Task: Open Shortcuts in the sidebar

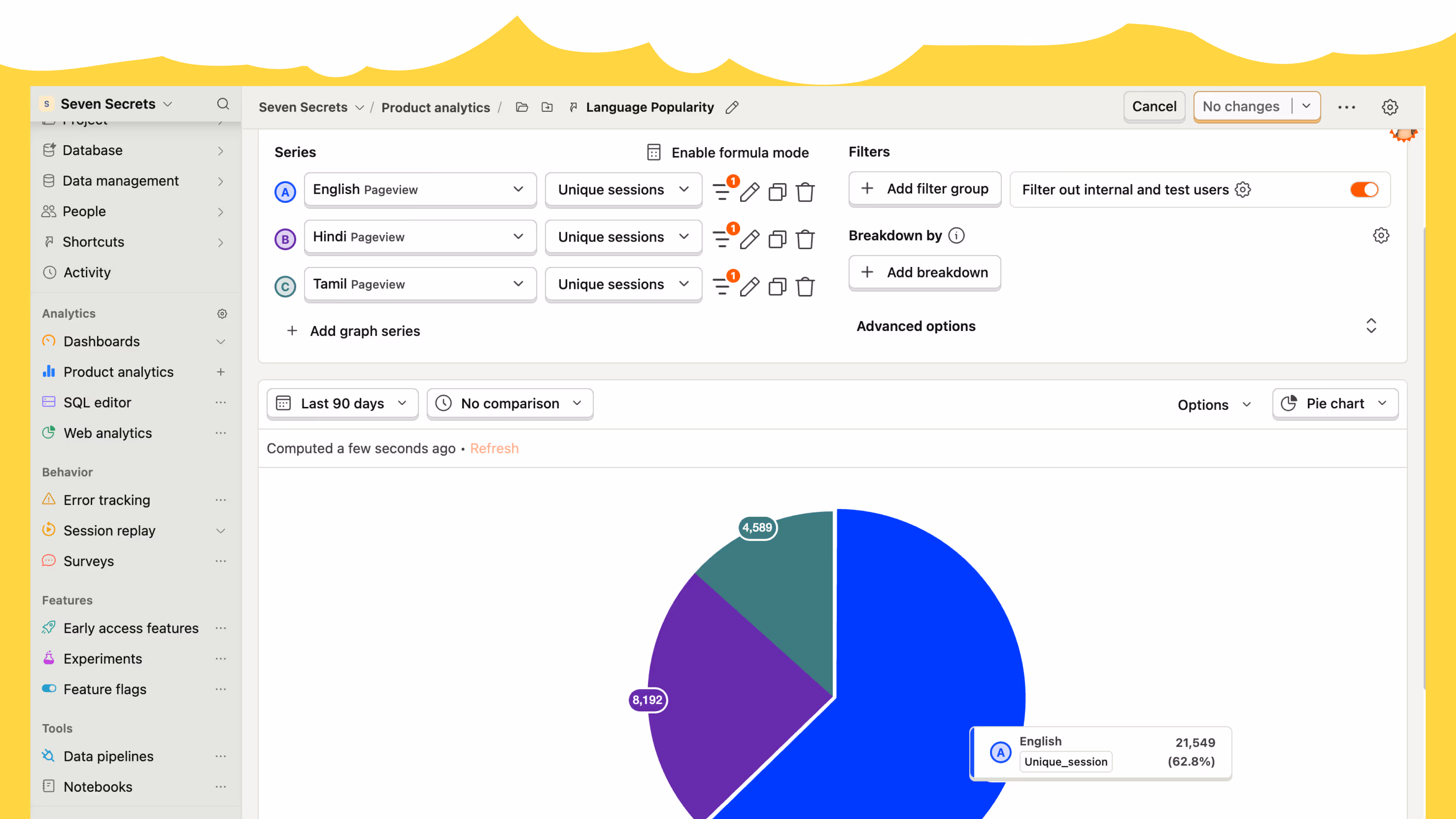Action: click(x=135, y=242)
